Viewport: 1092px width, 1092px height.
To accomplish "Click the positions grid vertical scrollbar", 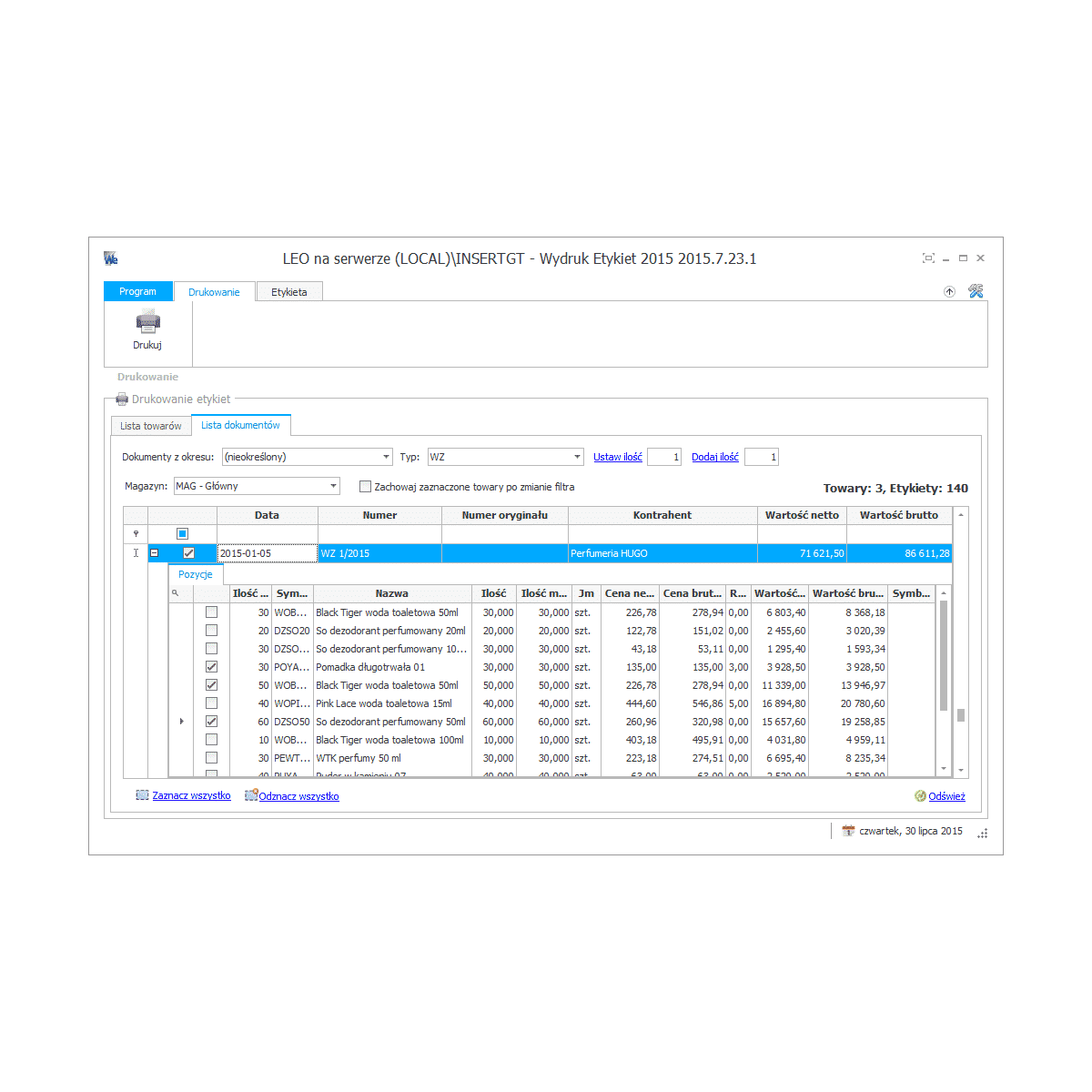I will pos(944,655).
